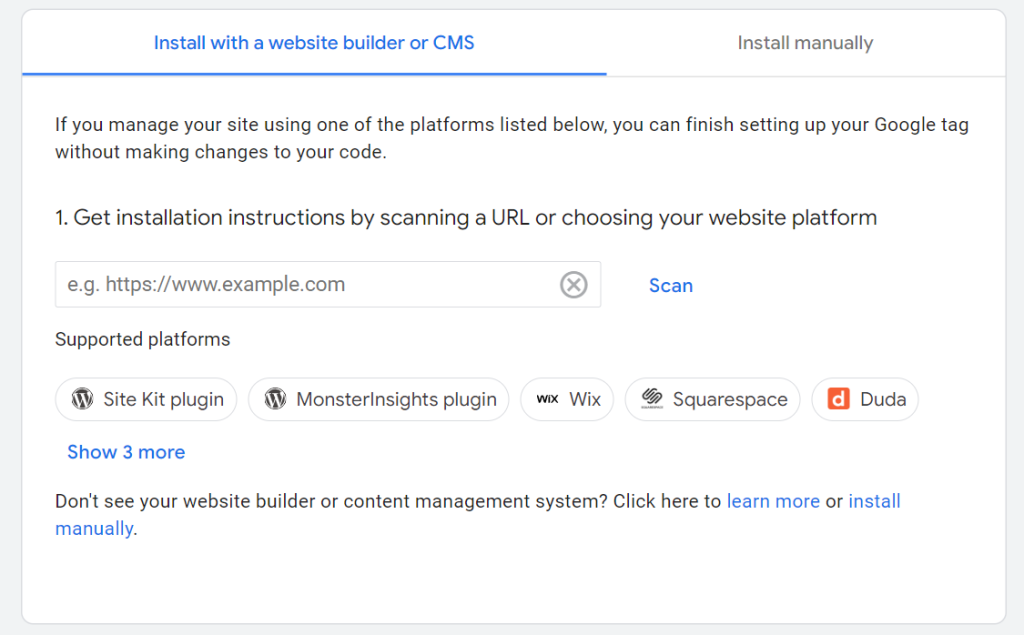Clear the URL field using the circled X icon
The image size is (1024, 635).
[x=574, y=285]
